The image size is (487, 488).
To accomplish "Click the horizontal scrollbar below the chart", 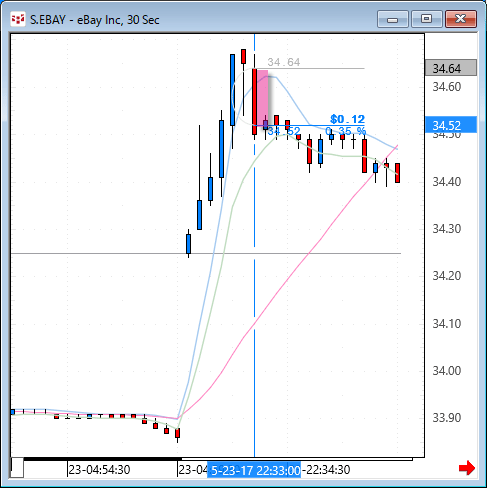I will [218, 459].
